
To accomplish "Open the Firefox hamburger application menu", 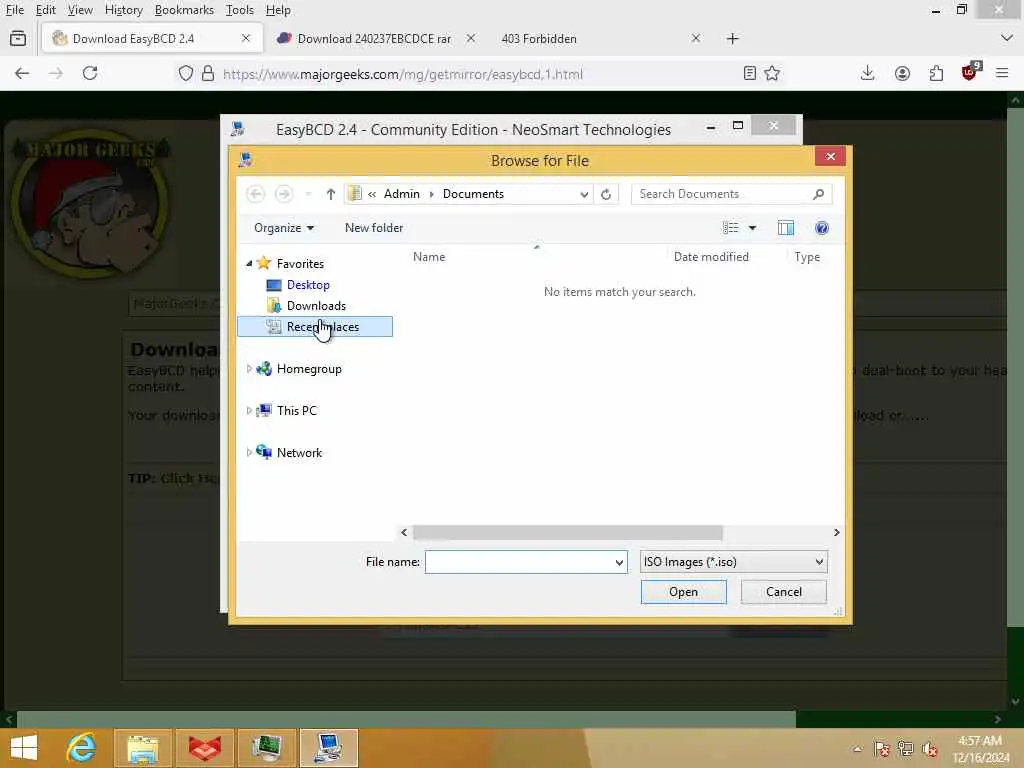I will click(1002, 73).
